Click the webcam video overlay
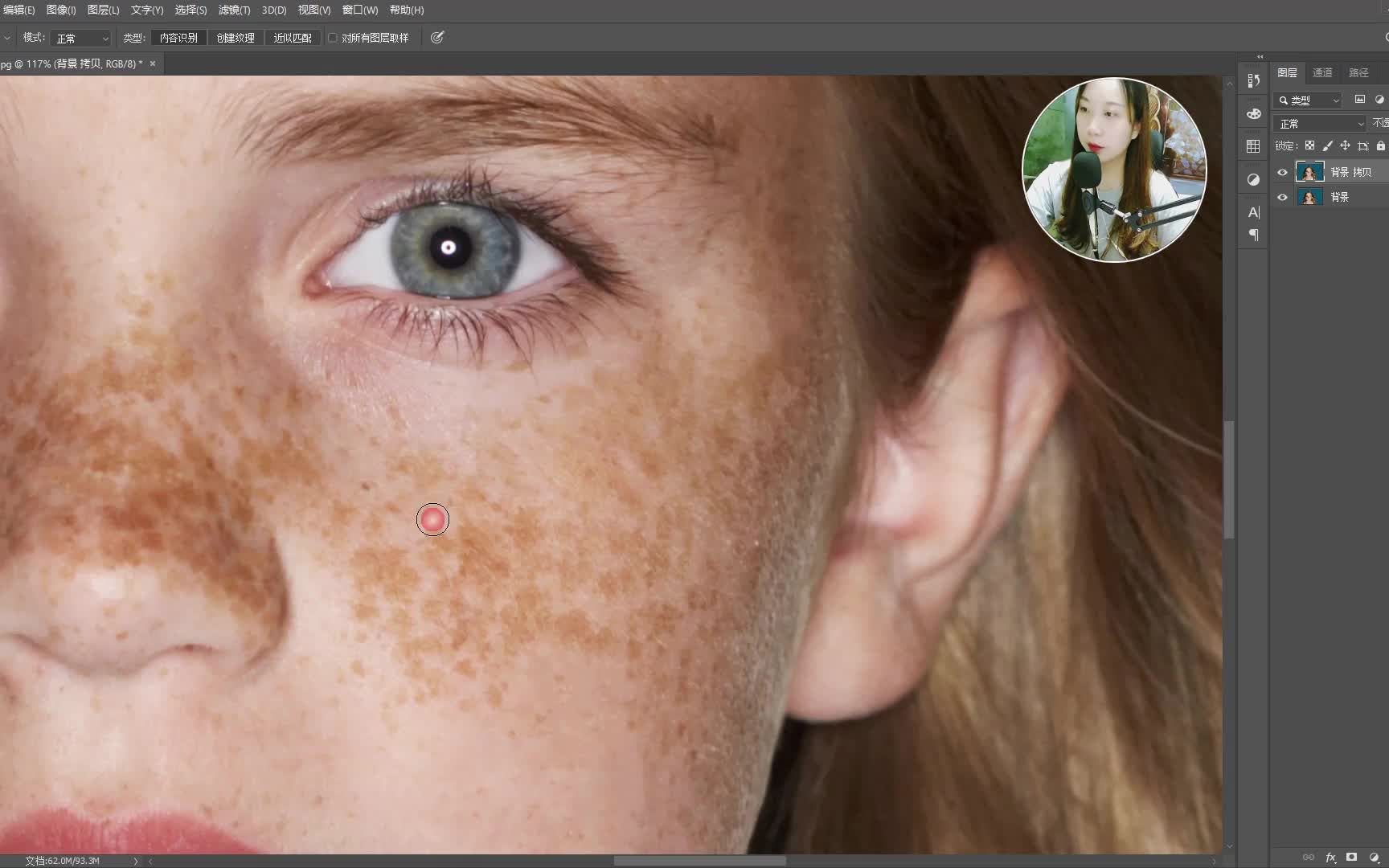This screenshot has height=868, width=1389. (x=1114, y=170)
